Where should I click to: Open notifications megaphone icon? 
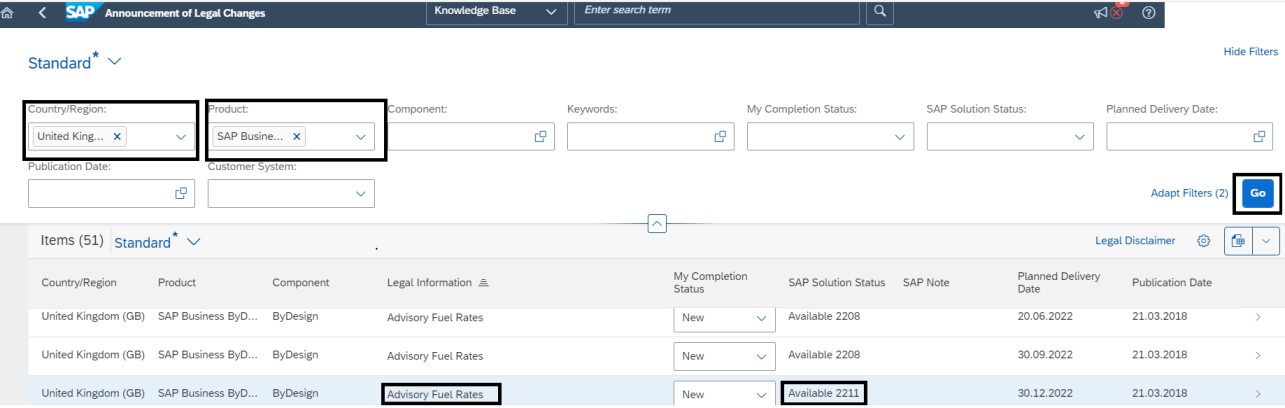[x=1101, y=12]
